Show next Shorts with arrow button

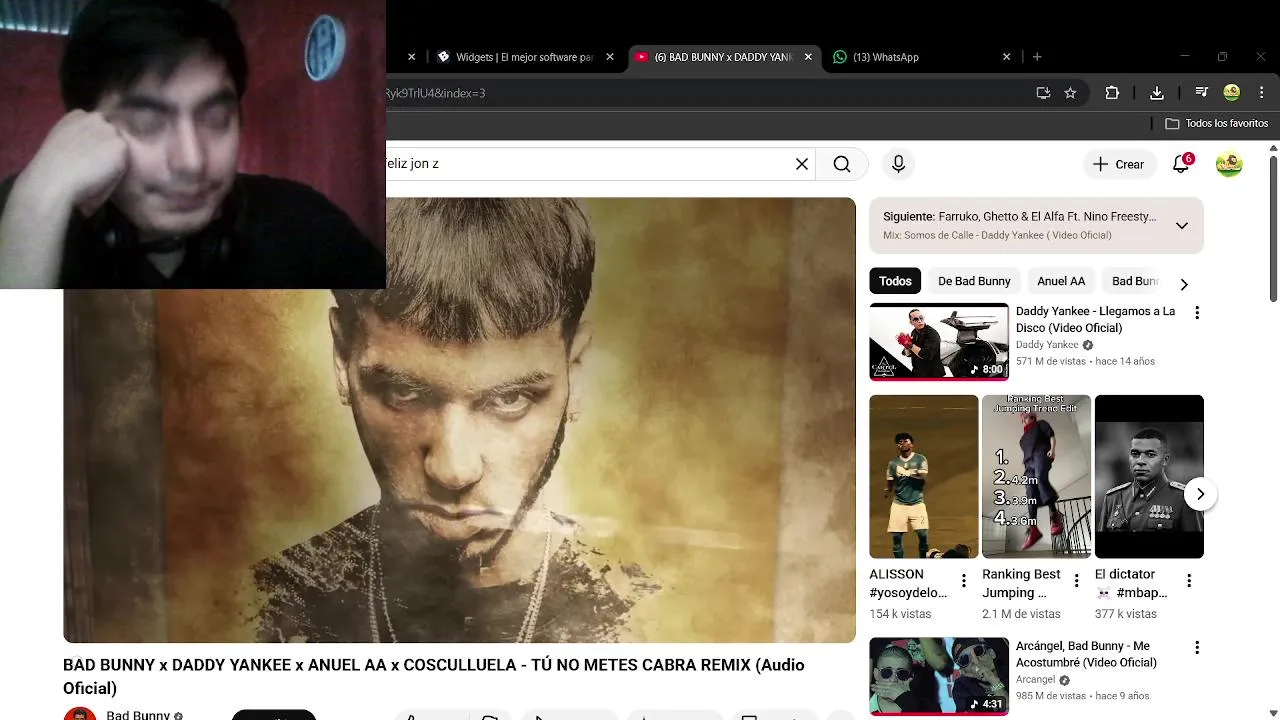1200,494
